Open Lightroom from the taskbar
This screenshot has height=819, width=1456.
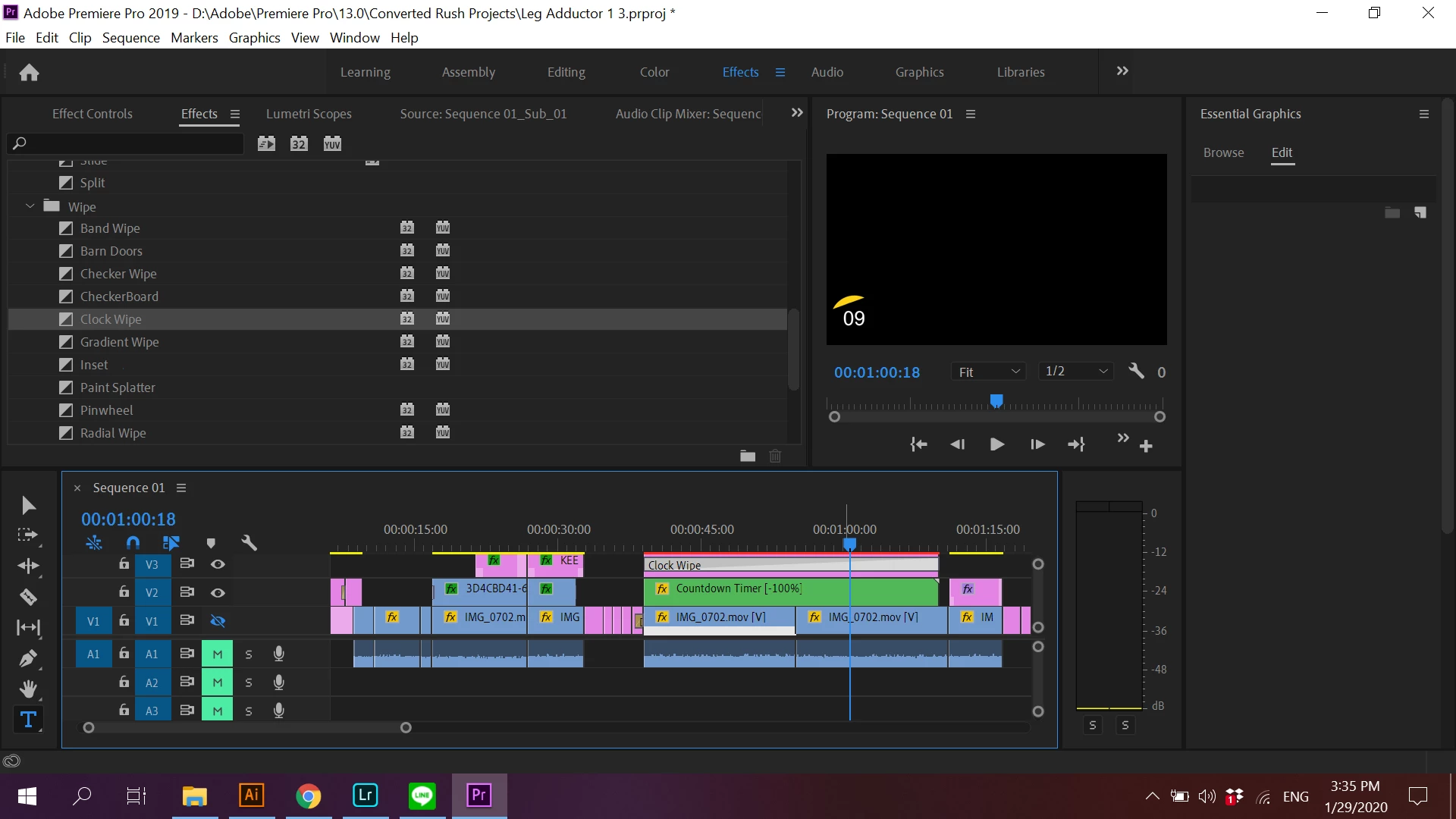tap(366, 795)
